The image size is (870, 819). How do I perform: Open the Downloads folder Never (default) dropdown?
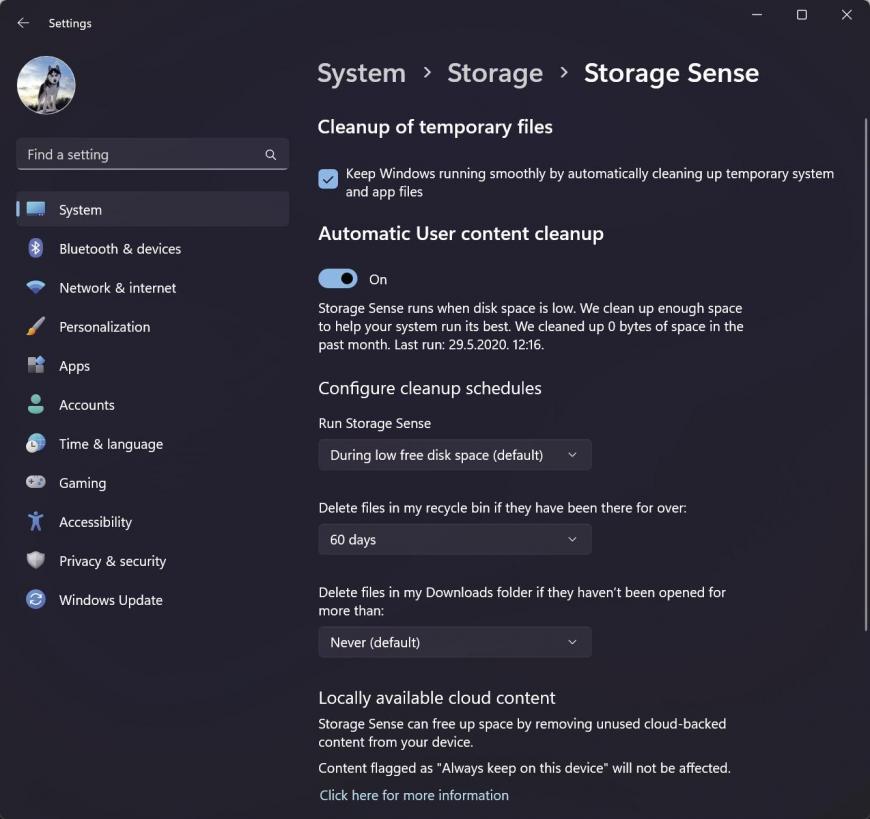point(455,642)
